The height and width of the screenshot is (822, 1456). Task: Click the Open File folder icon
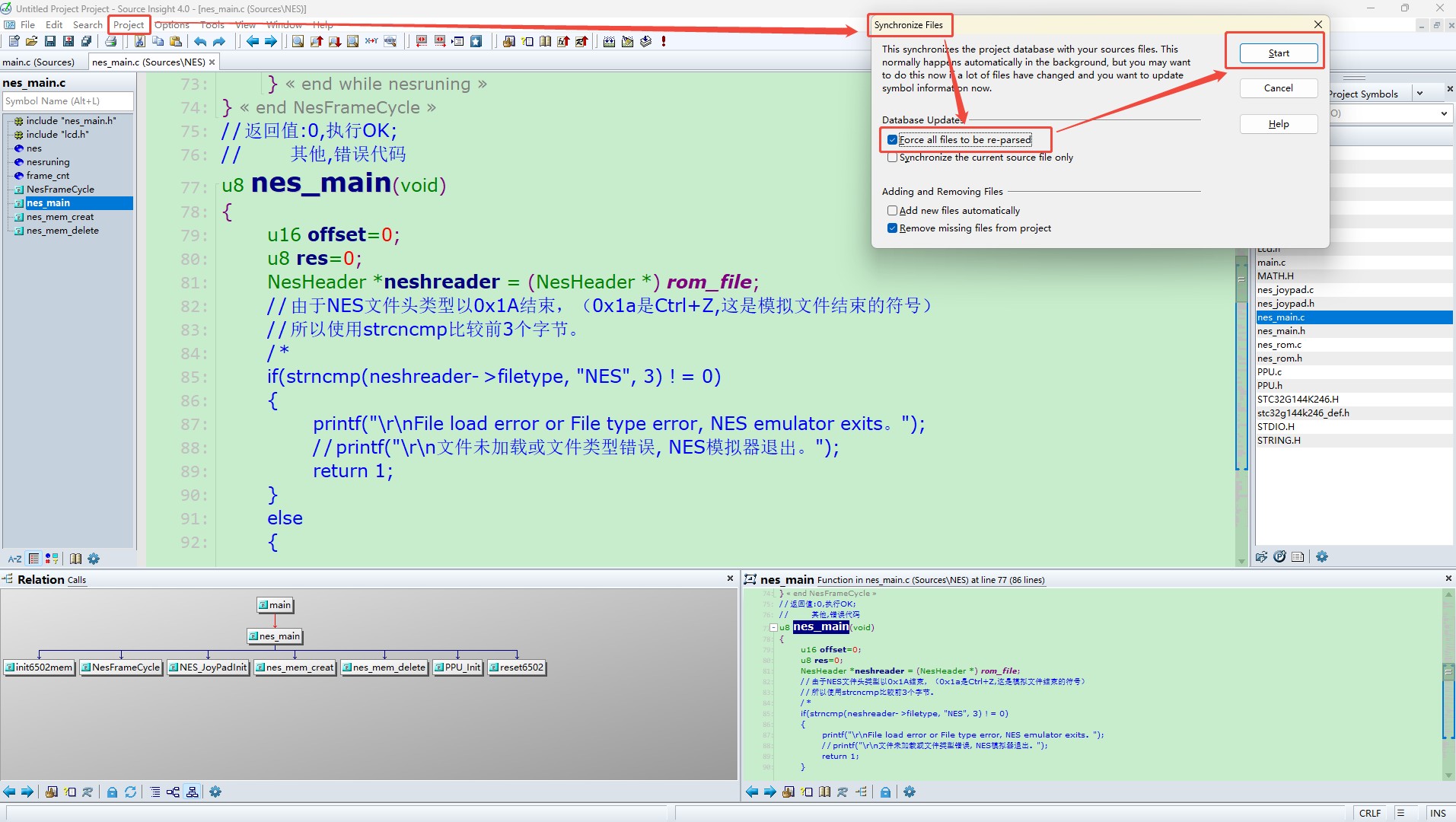coord(32,41)
